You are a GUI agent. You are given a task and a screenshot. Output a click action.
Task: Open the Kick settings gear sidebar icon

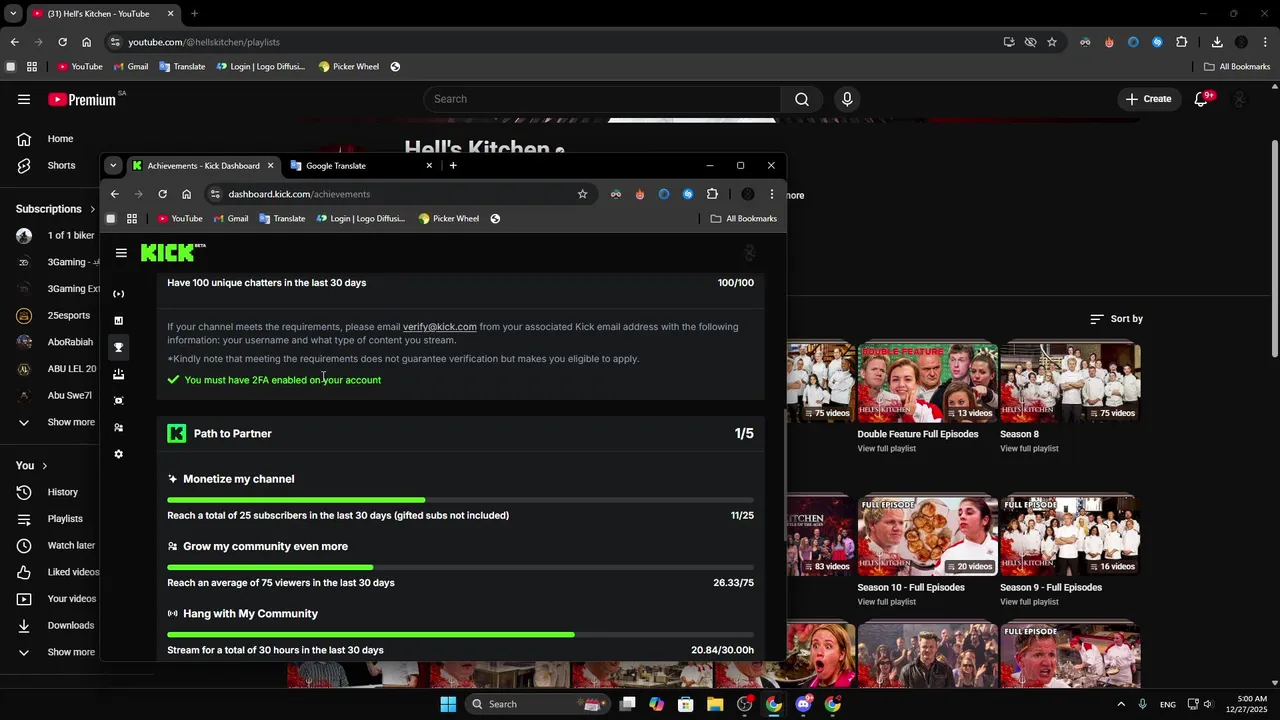(119, 454)
